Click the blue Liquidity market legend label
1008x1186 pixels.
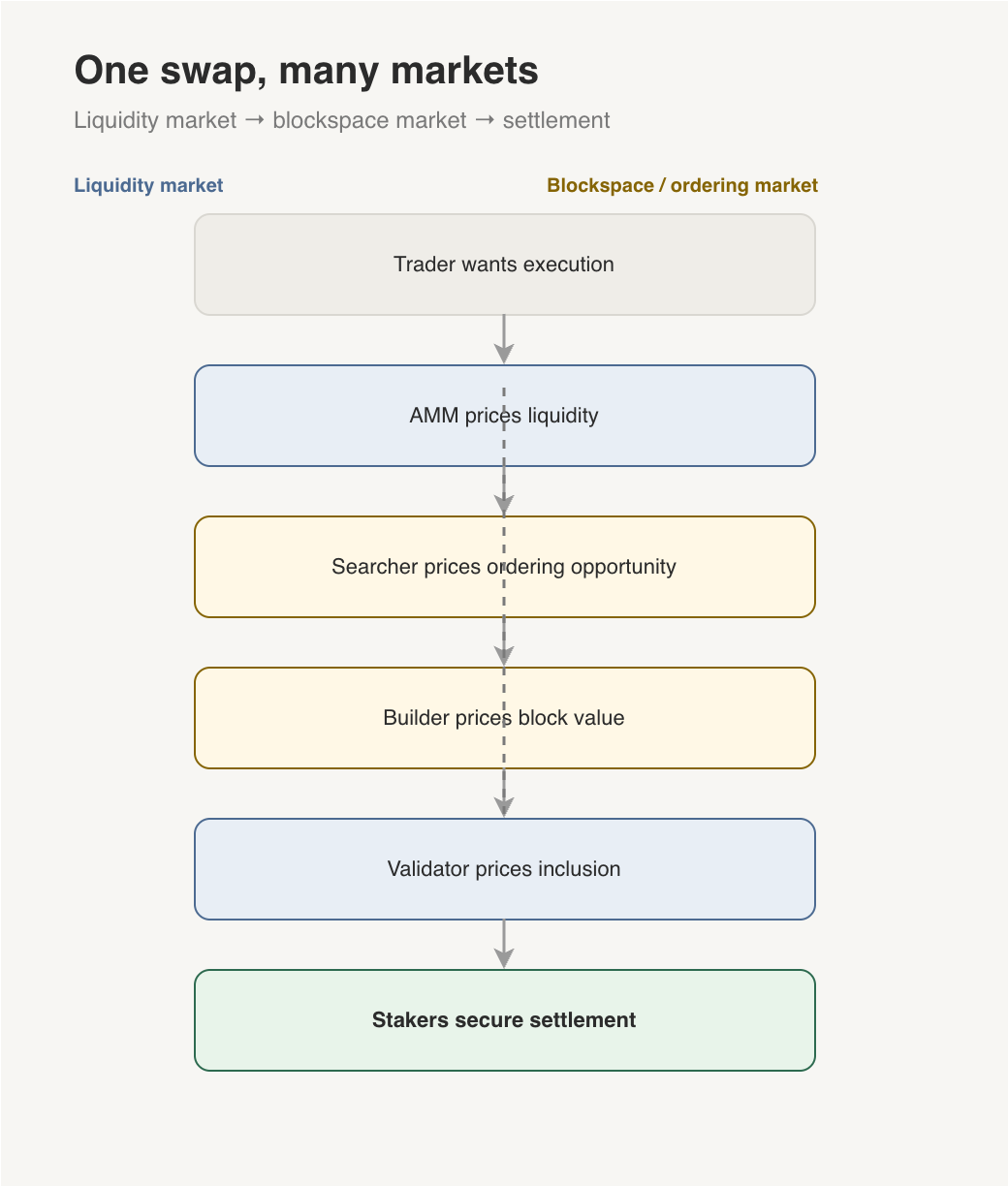pyautogui.click(x=148, y=185)
